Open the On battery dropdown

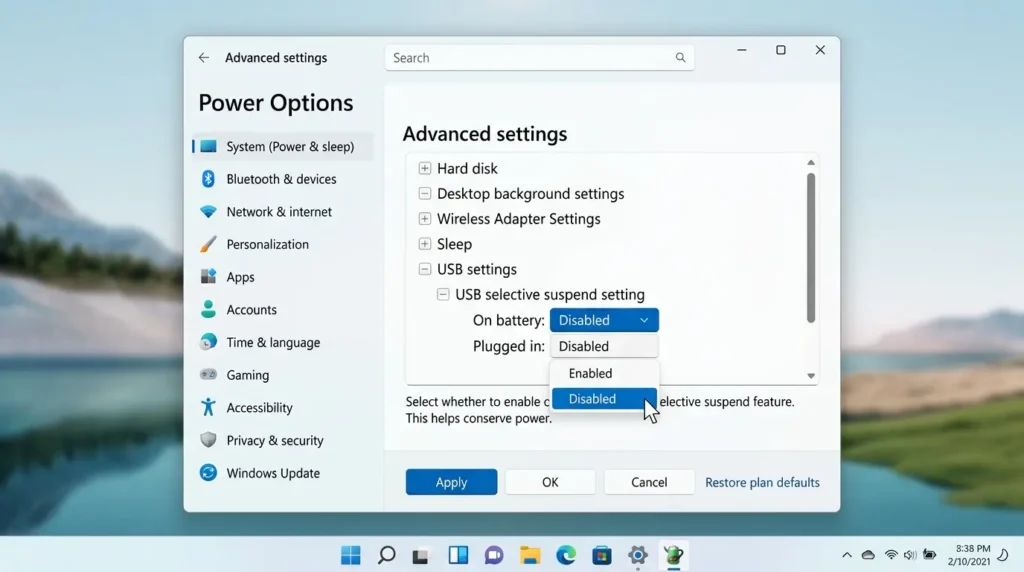pyautogui.click(x=604, y=320)
